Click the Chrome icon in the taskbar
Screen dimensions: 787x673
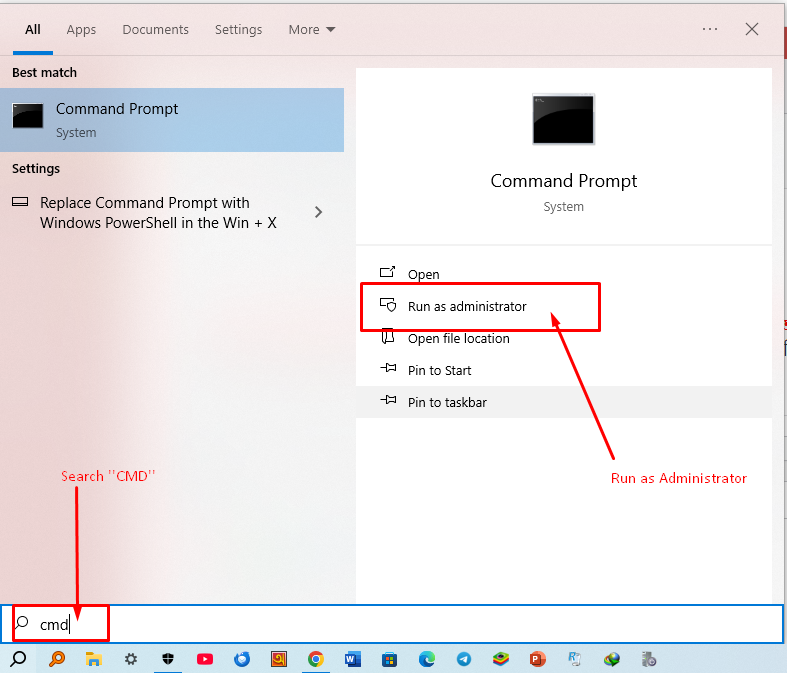(x=315, y=659)
